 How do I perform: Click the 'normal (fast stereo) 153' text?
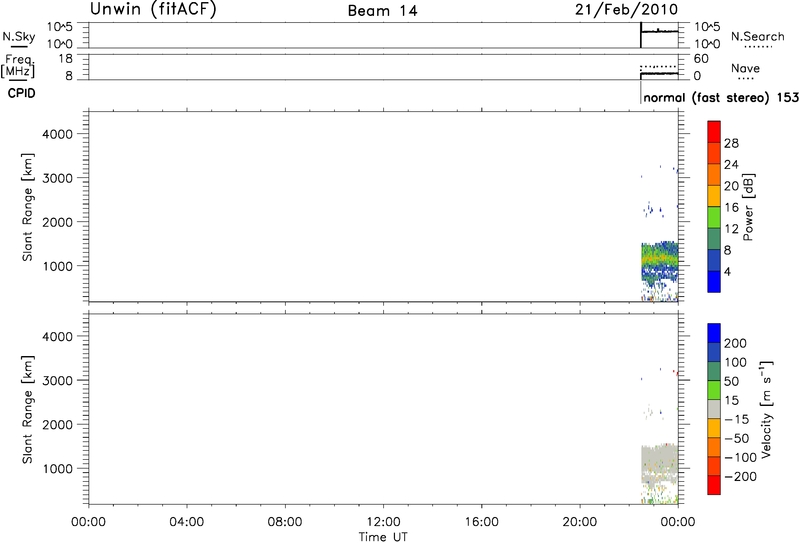click(x=721, y=97)
